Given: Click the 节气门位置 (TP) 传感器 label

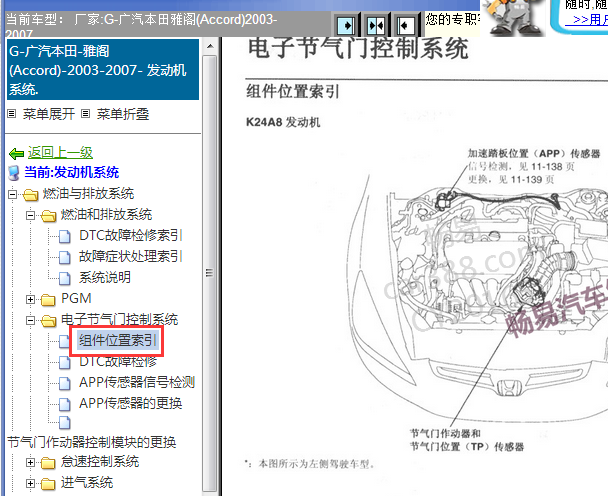Looking at the screenshot, I should pos(467,447).
